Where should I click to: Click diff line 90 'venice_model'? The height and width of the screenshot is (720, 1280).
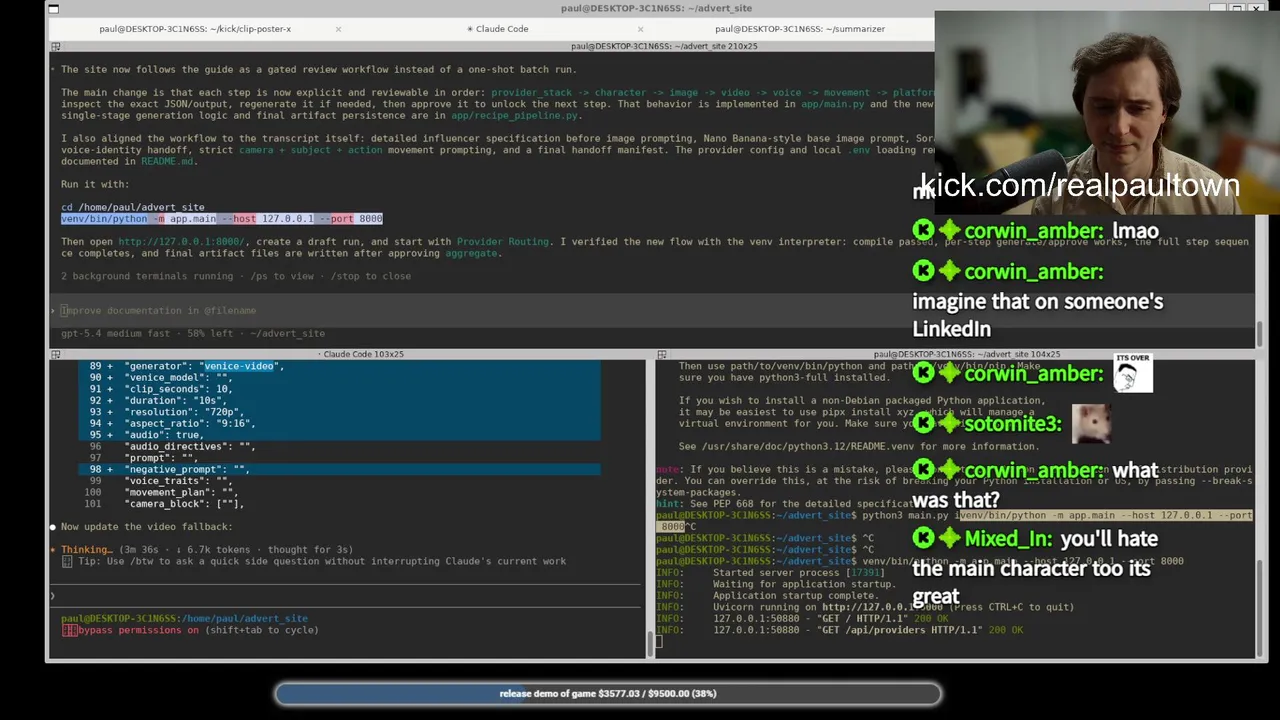point(340,378)
